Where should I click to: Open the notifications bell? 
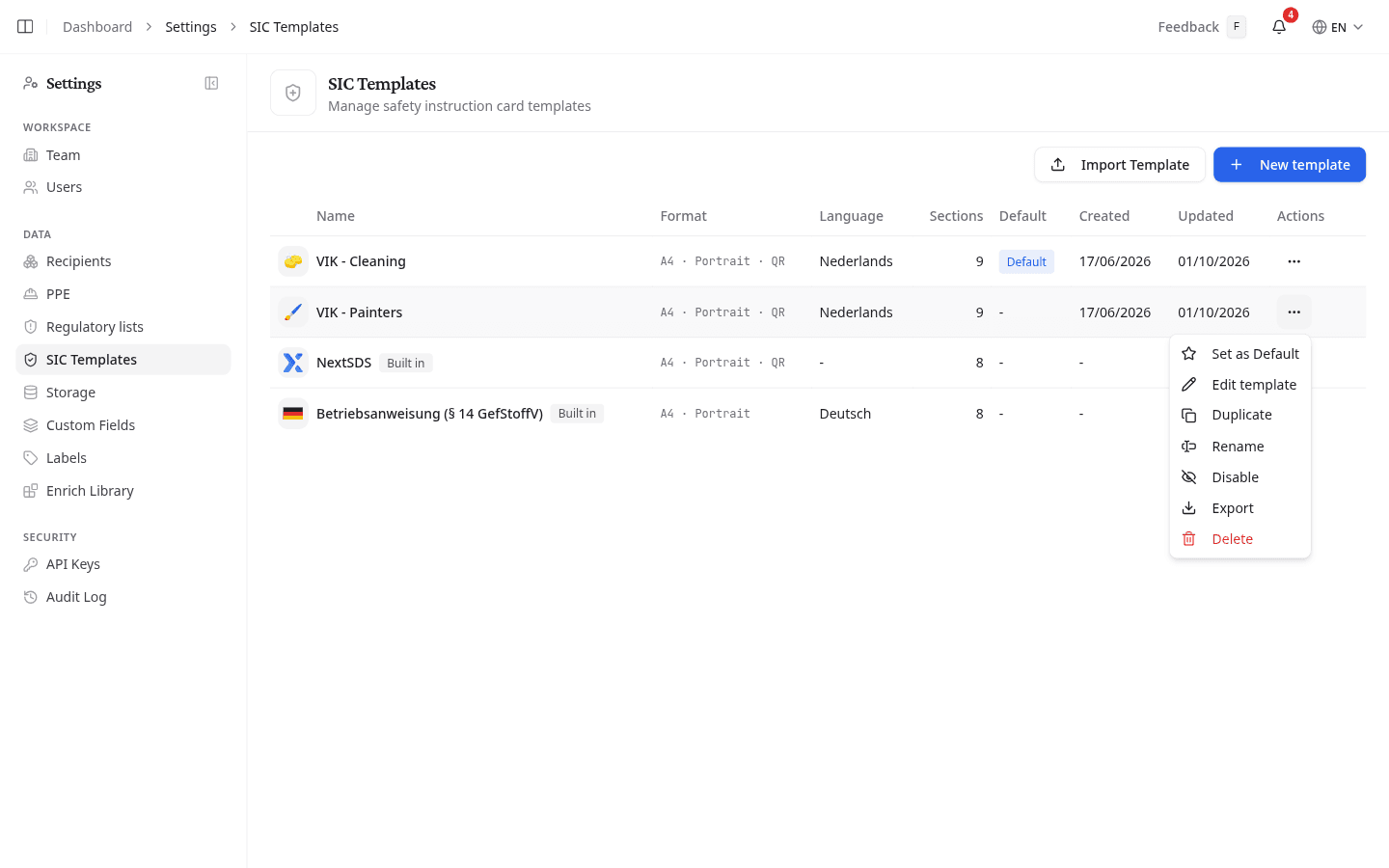1279,27
